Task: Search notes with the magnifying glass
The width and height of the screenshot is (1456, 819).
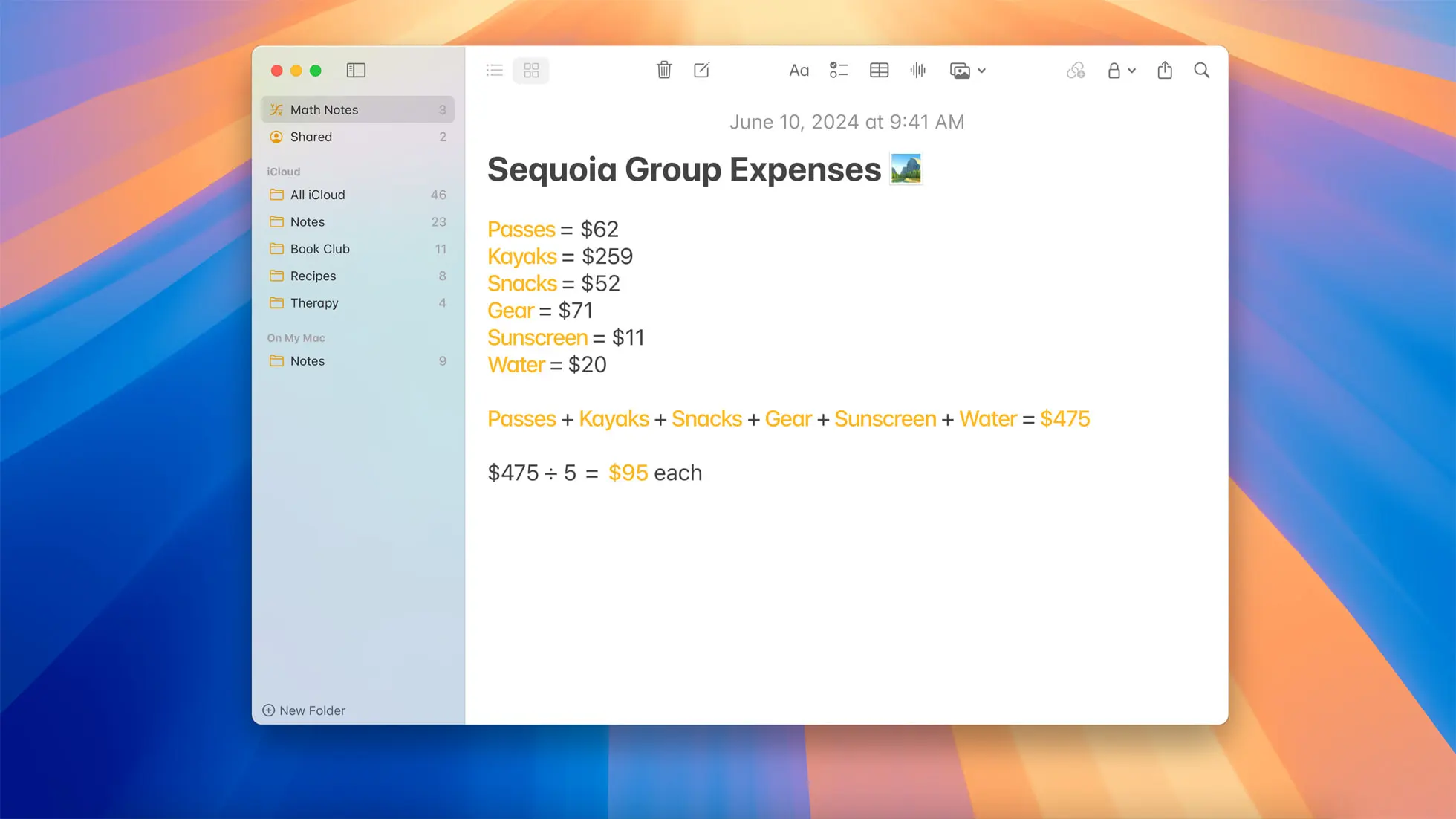Action: (1202, 70)
